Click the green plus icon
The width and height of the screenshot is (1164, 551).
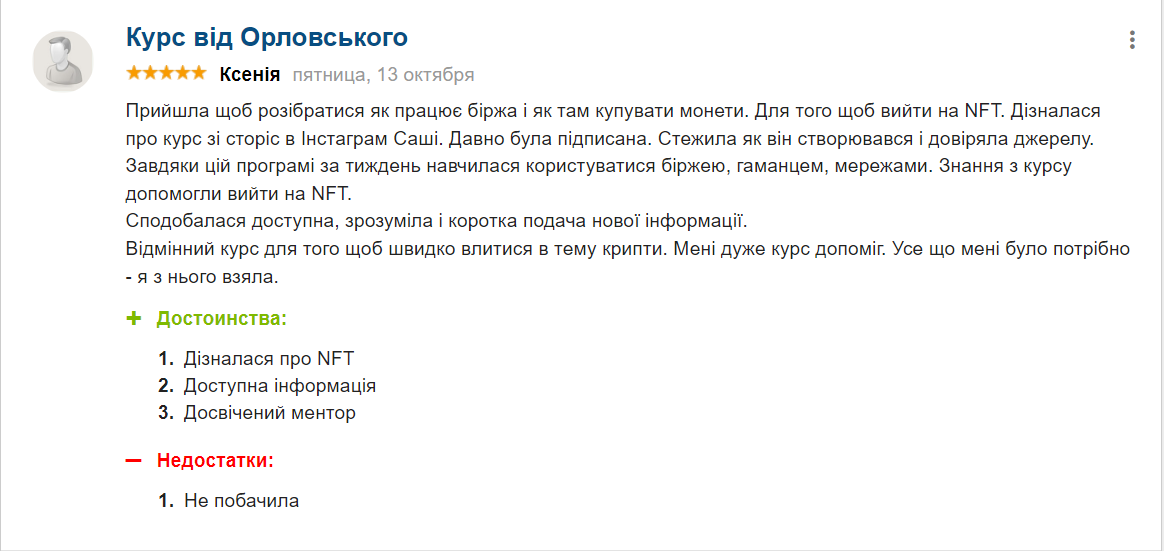[134, 319]
